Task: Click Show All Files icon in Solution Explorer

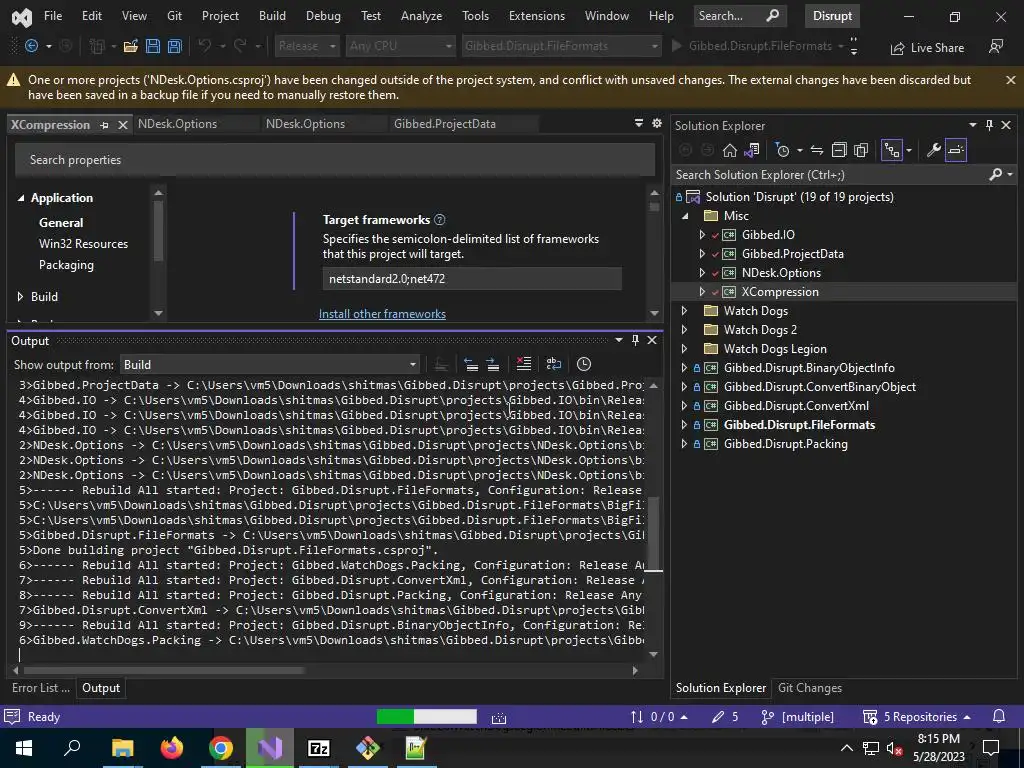Action: (861, 150)
